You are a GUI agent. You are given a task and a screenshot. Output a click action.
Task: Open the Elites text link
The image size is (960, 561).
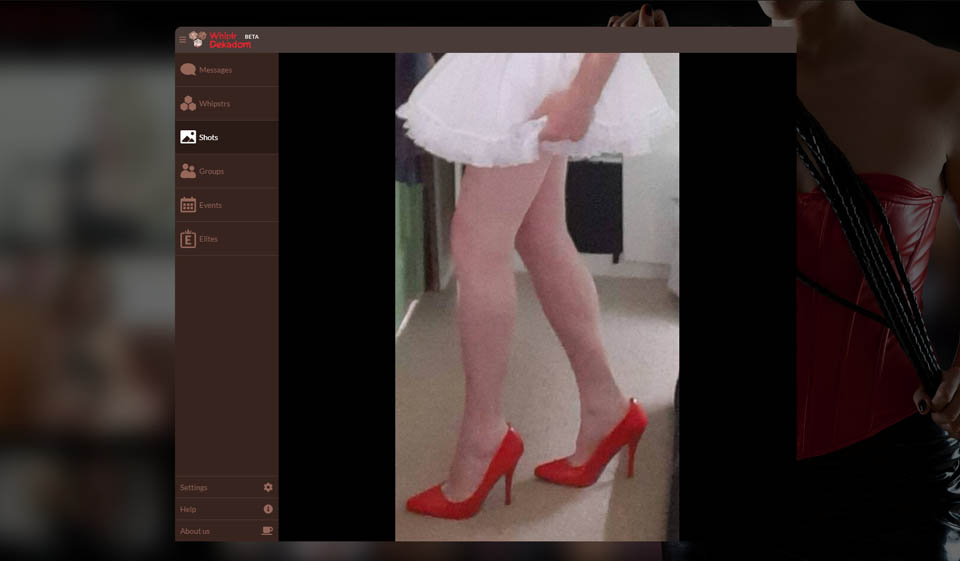coord(208,239)
